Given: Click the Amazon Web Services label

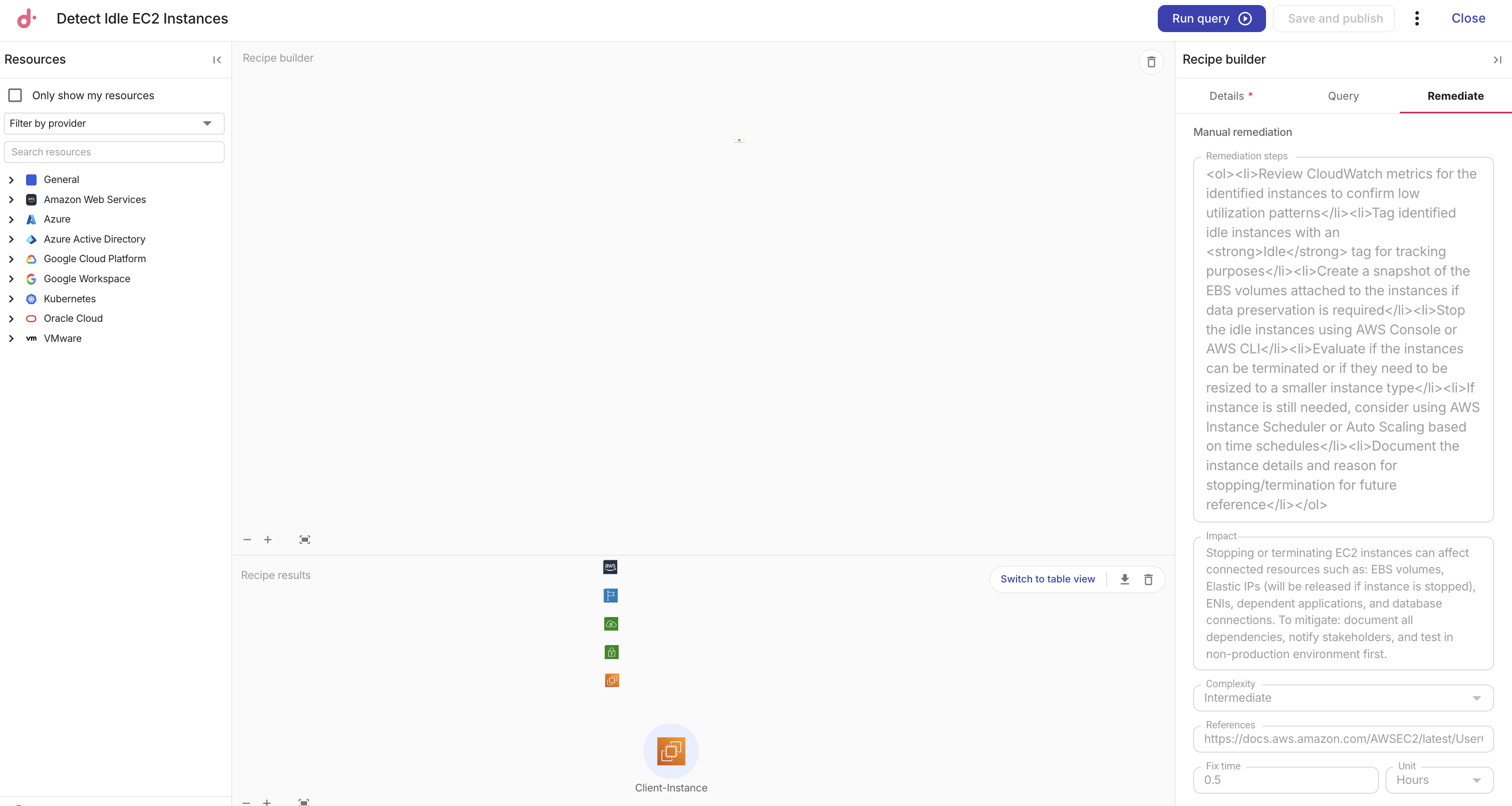Looking at the screenshot, I should pyautogui.click(x=95, y=199).
